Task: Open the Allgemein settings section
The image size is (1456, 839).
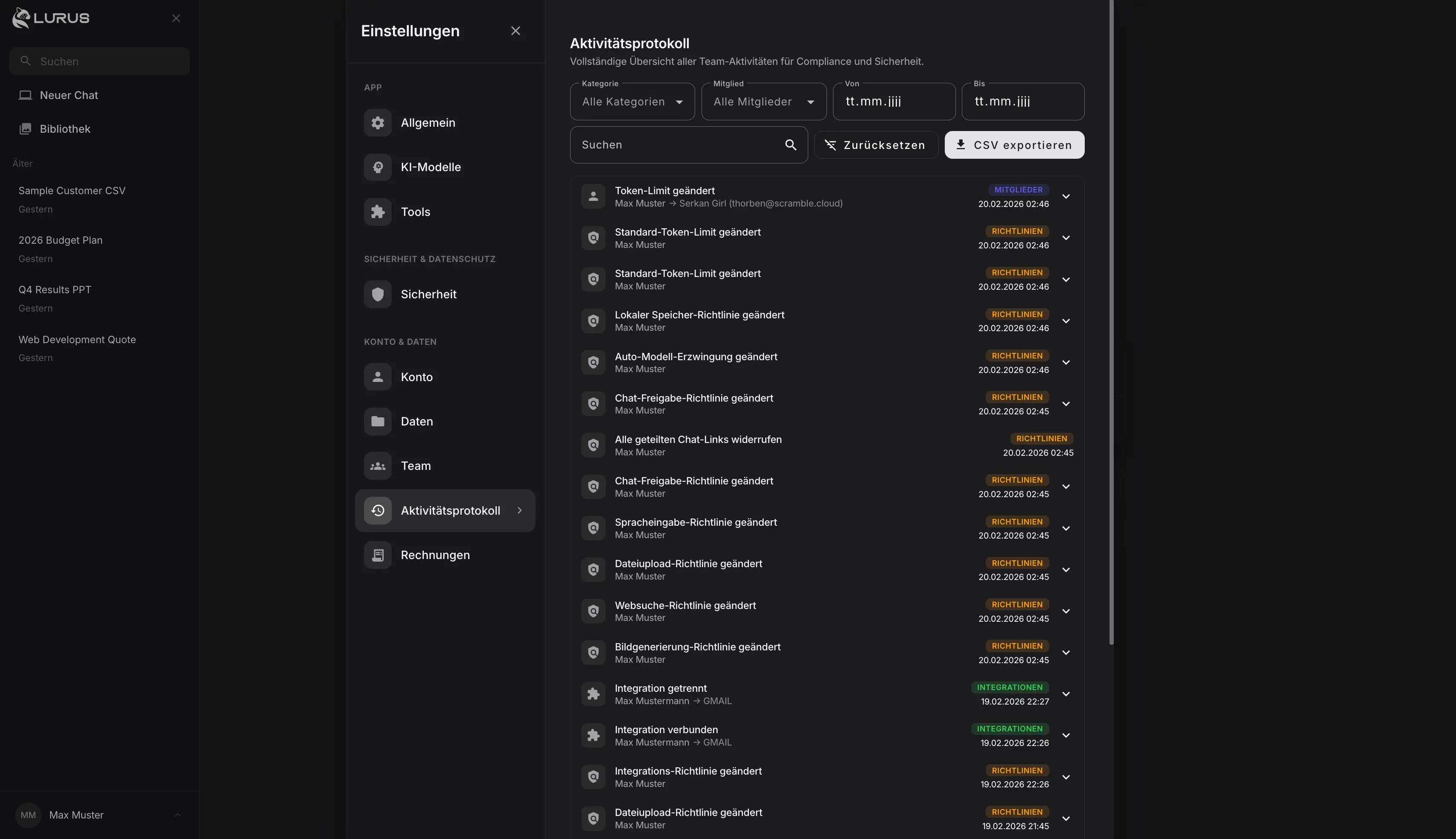Action: (x=428, y=122)
